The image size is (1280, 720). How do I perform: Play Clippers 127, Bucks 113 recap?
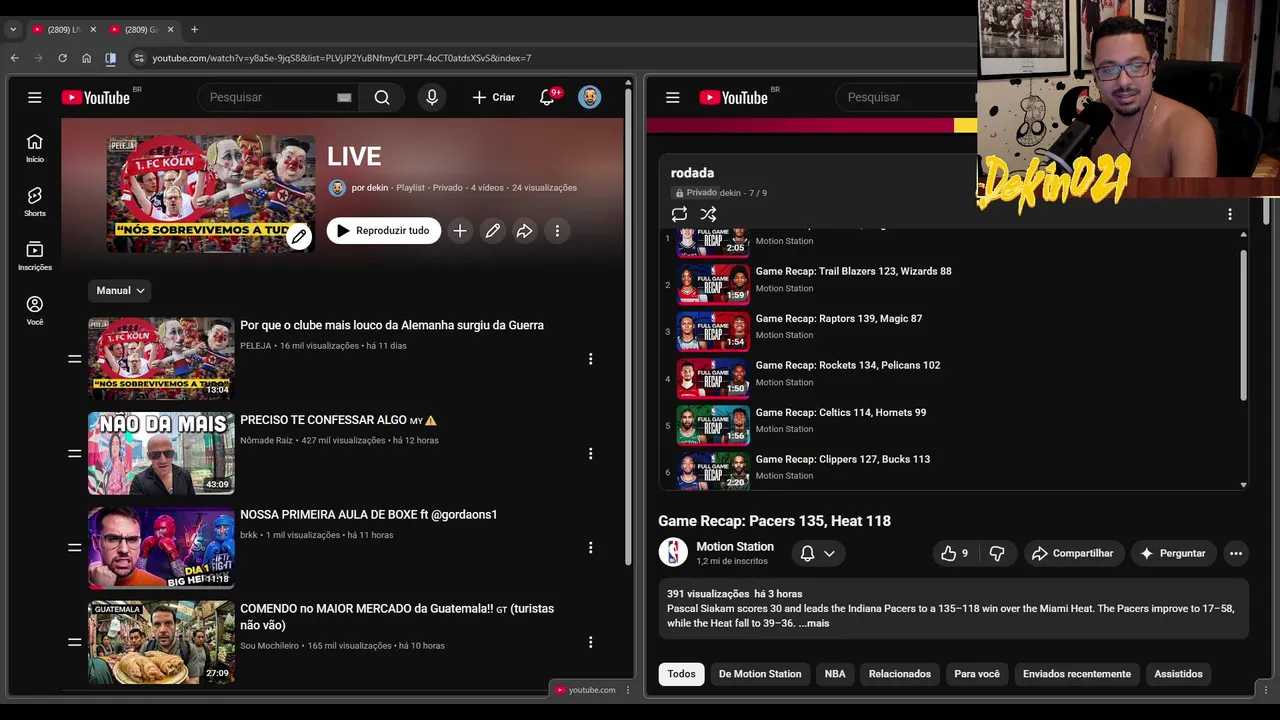click(842, 459)
